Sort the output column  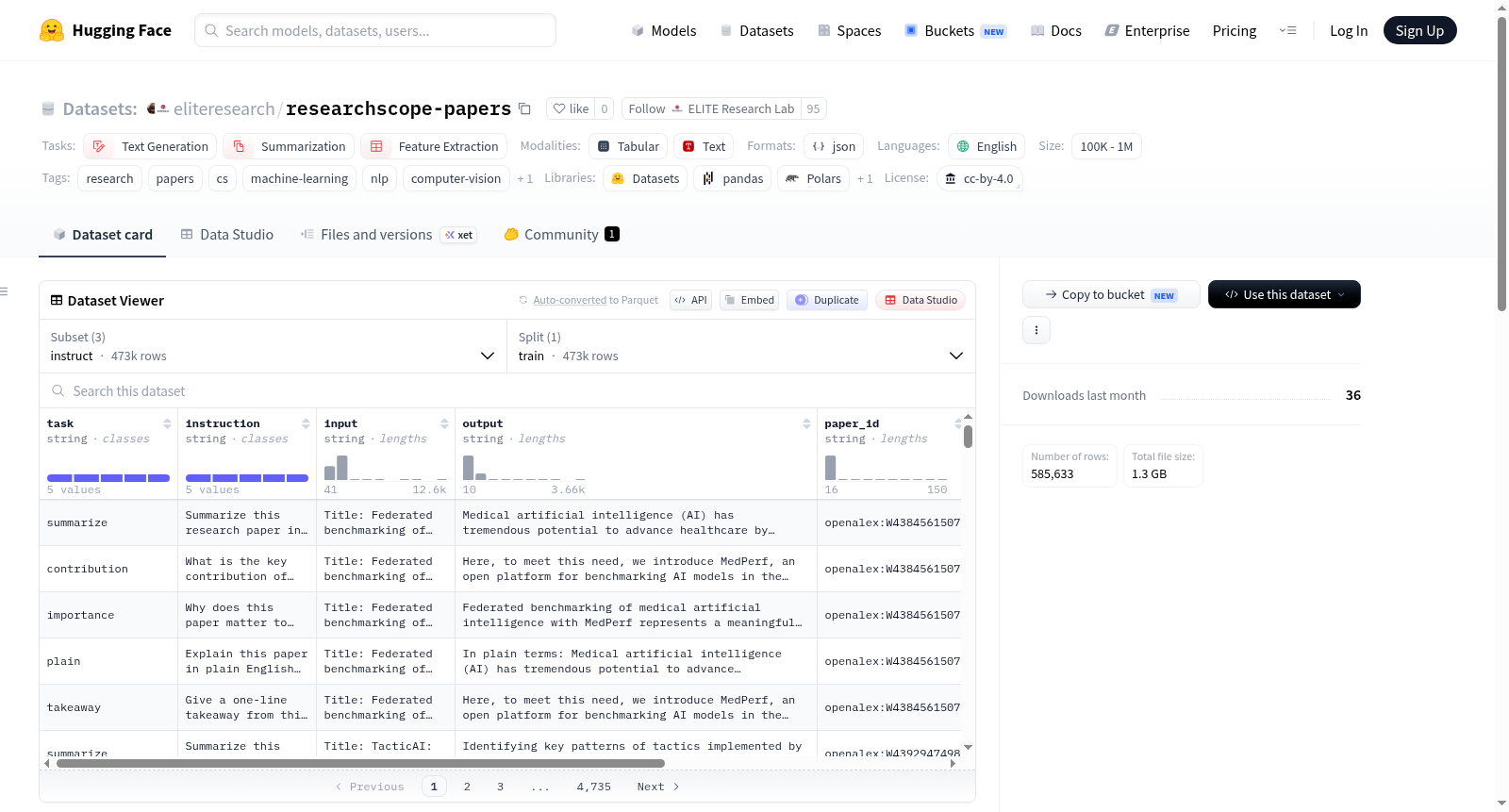coord(806,423)
